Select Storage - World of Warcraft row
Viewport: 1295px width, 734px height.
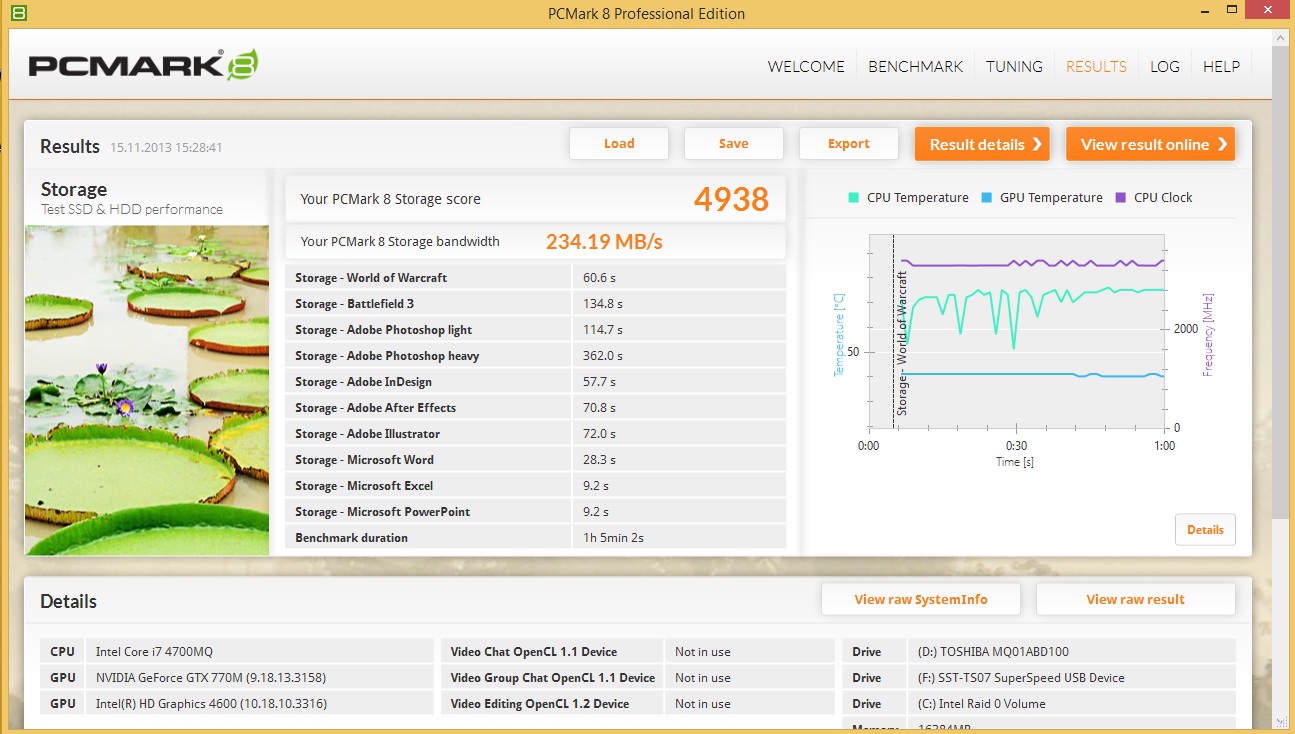[535, 277]
